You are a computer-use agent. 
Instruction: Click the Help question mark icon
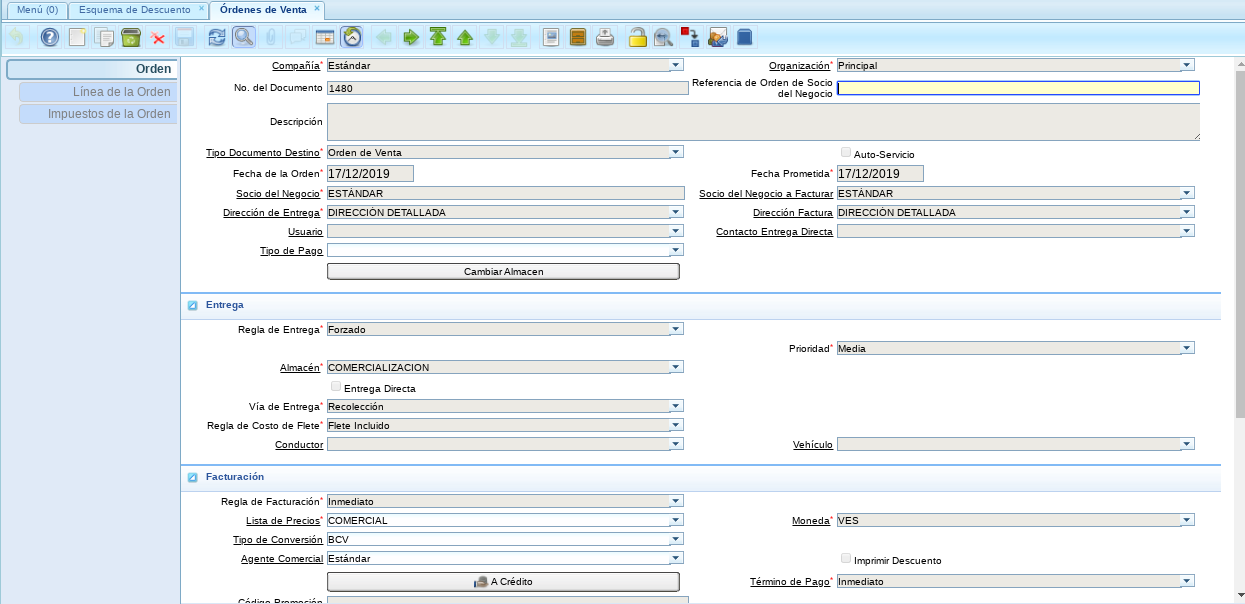tap(50, 38)
